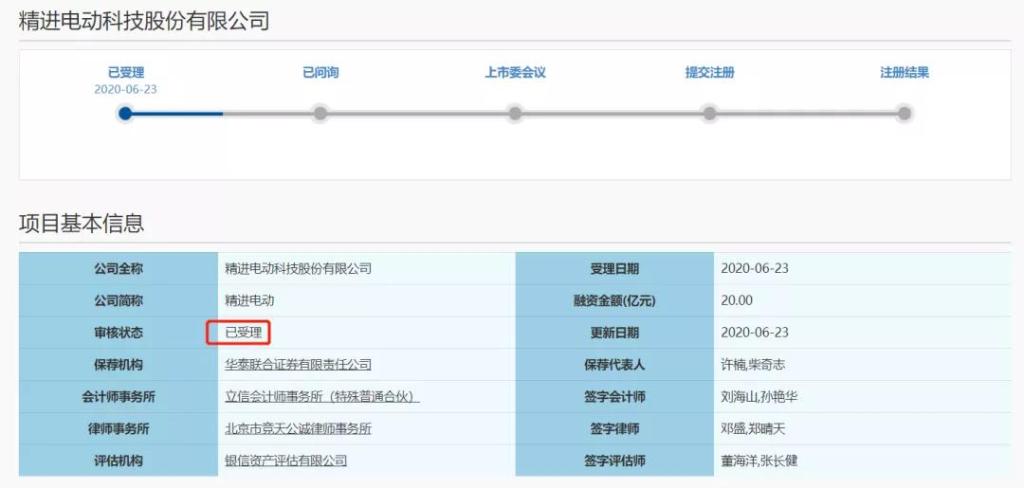Image resolution: width=1024 pixels, height=488 pixels.
Task: Click the 签字会计师 header cell
Action: (615, 397)
